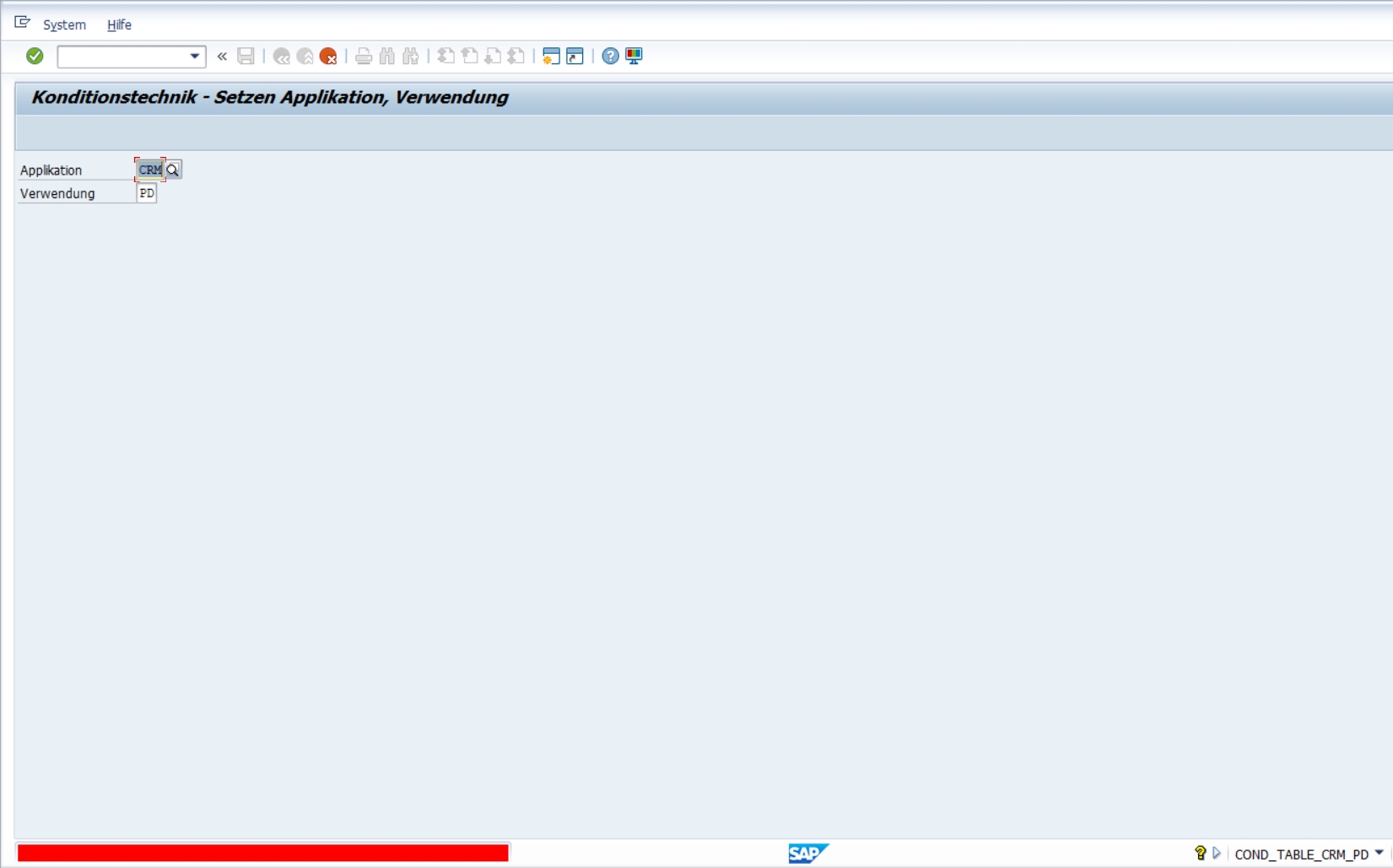Click the COND_TABLE_CRM_PD status text
This screenshot has width=1393, height=868.
pos(1301,855)
